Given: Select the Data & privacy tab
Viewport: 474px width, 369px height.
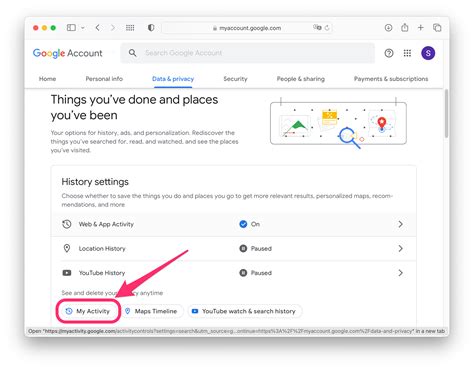Looking at the screenshot, I should tap(173, 79).
